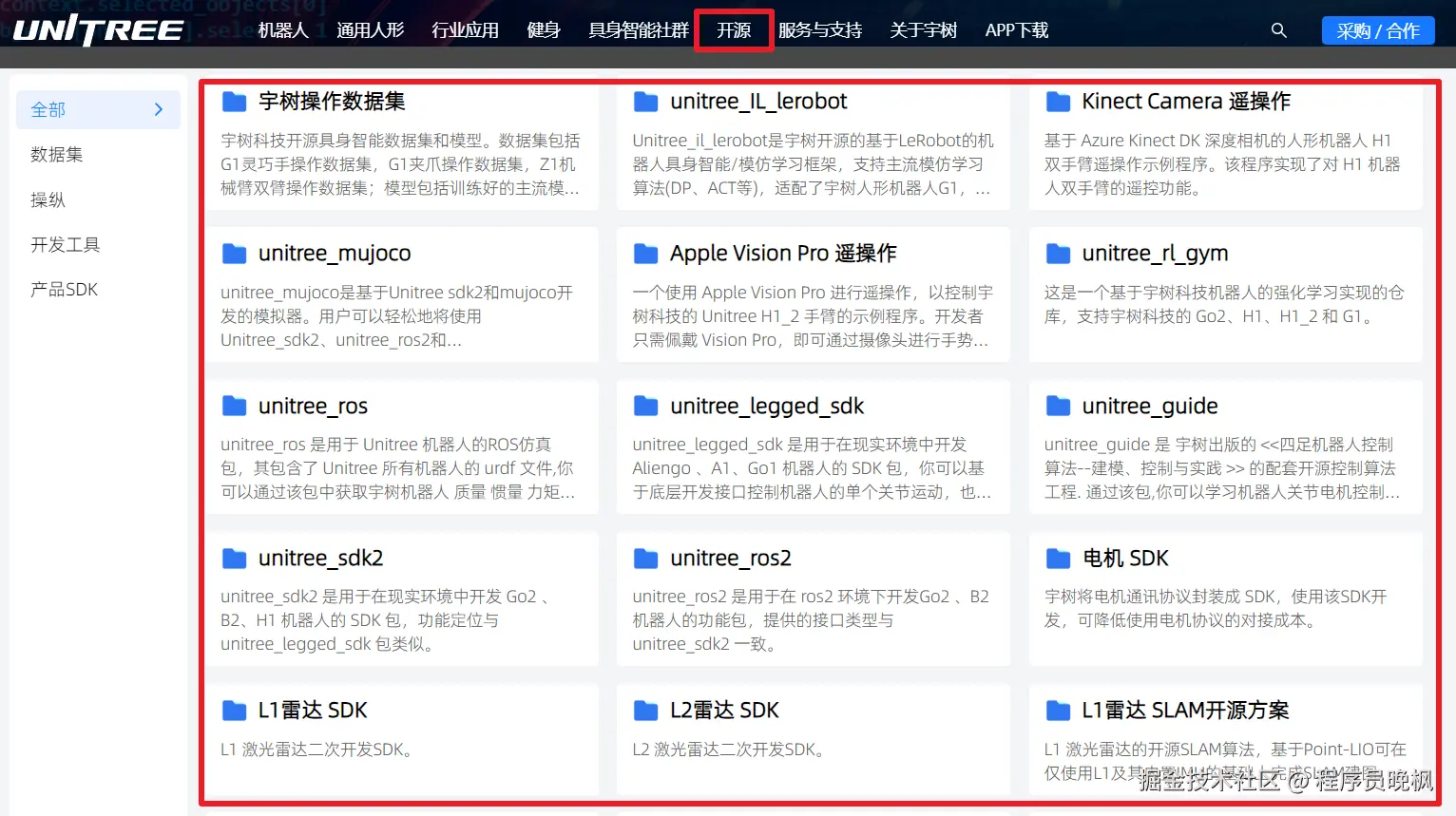Click the folder icon on Kinect Camera 遥操作 card
The image size is (1456, 816).
tap(1058, 101)
